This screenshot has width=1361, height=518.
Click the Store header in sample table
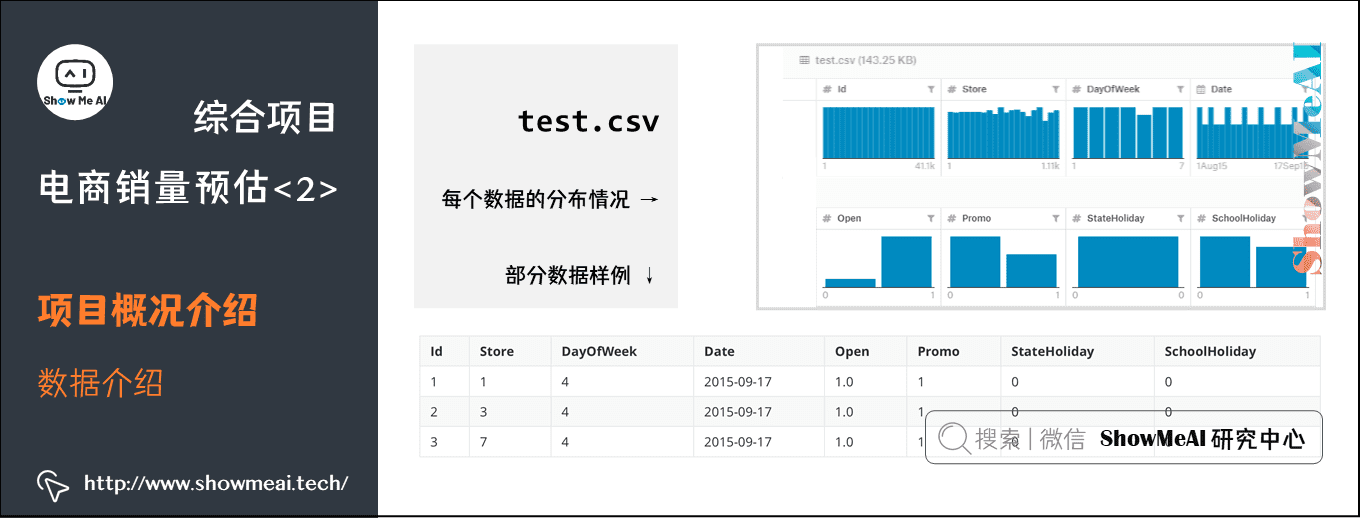[x=497, y=352]
